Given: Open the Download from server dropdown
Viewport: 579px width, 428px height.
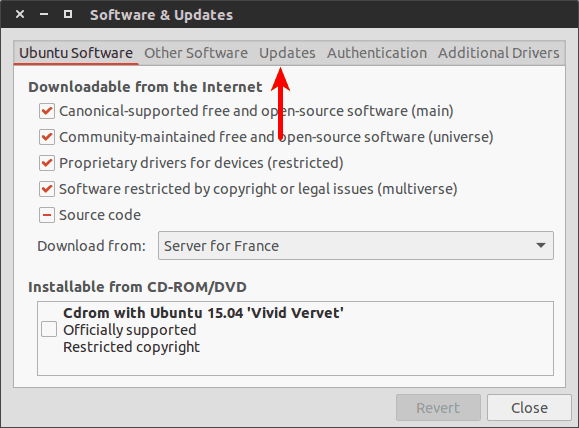Looking at the screenshot, I should (x=356, y=246).
